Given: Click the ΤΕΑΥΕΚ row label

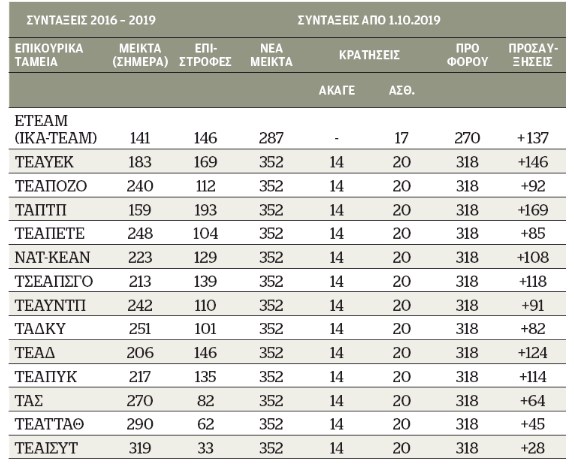Looking at the screenshot, I should click(44, 162).
